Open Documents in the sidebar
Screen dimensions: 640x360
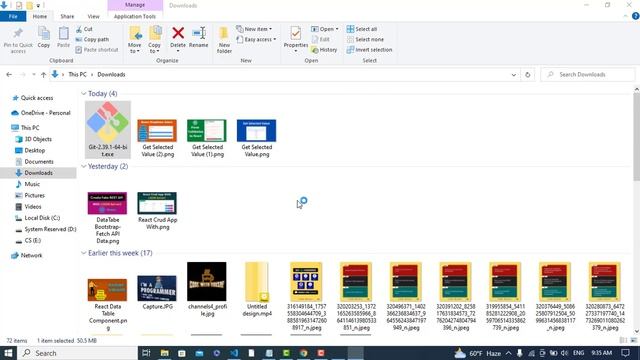[x=38, y=162]
